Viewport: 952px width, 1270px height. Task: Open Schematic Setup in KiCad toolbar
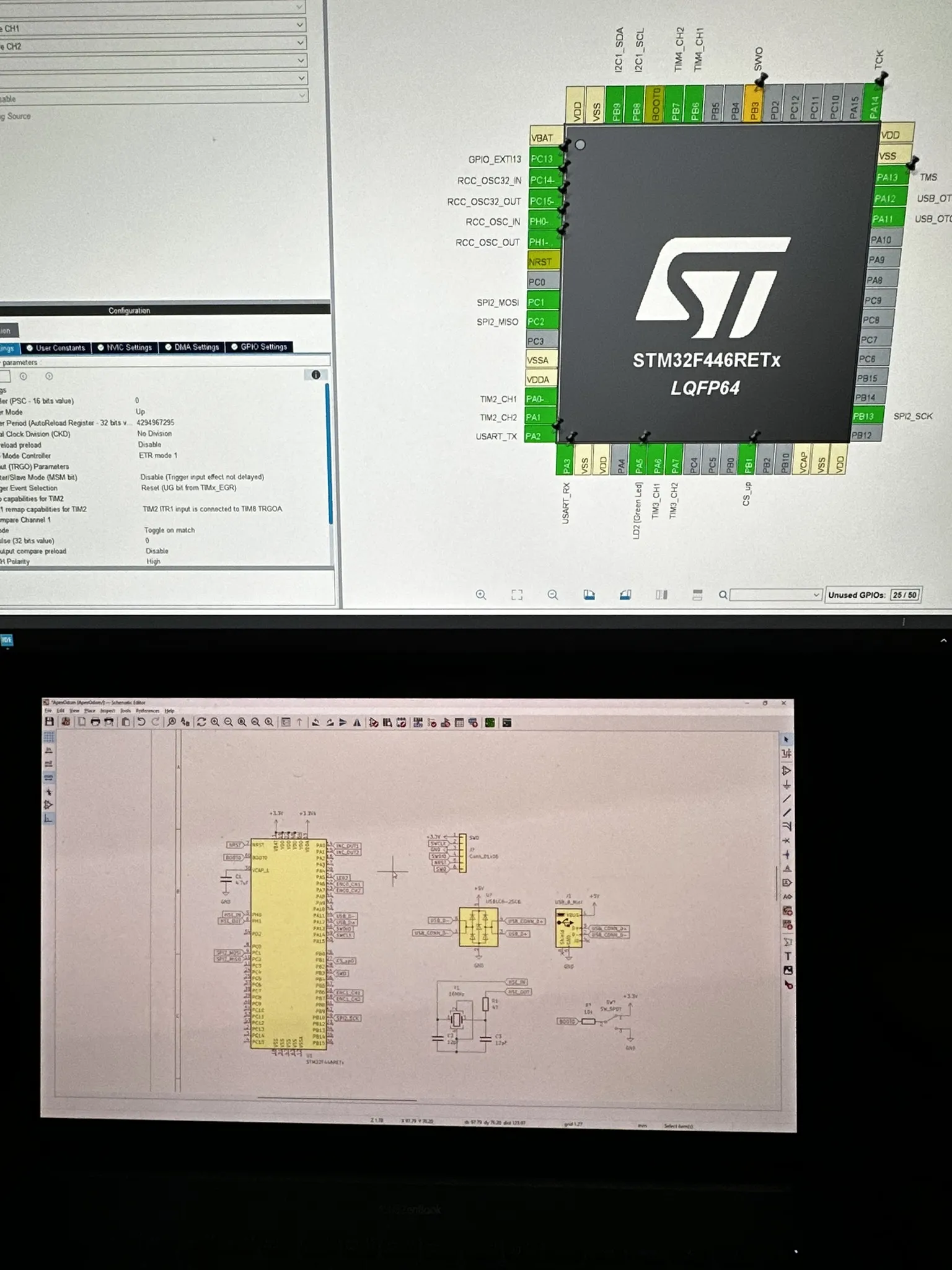(x=66, y=722)
